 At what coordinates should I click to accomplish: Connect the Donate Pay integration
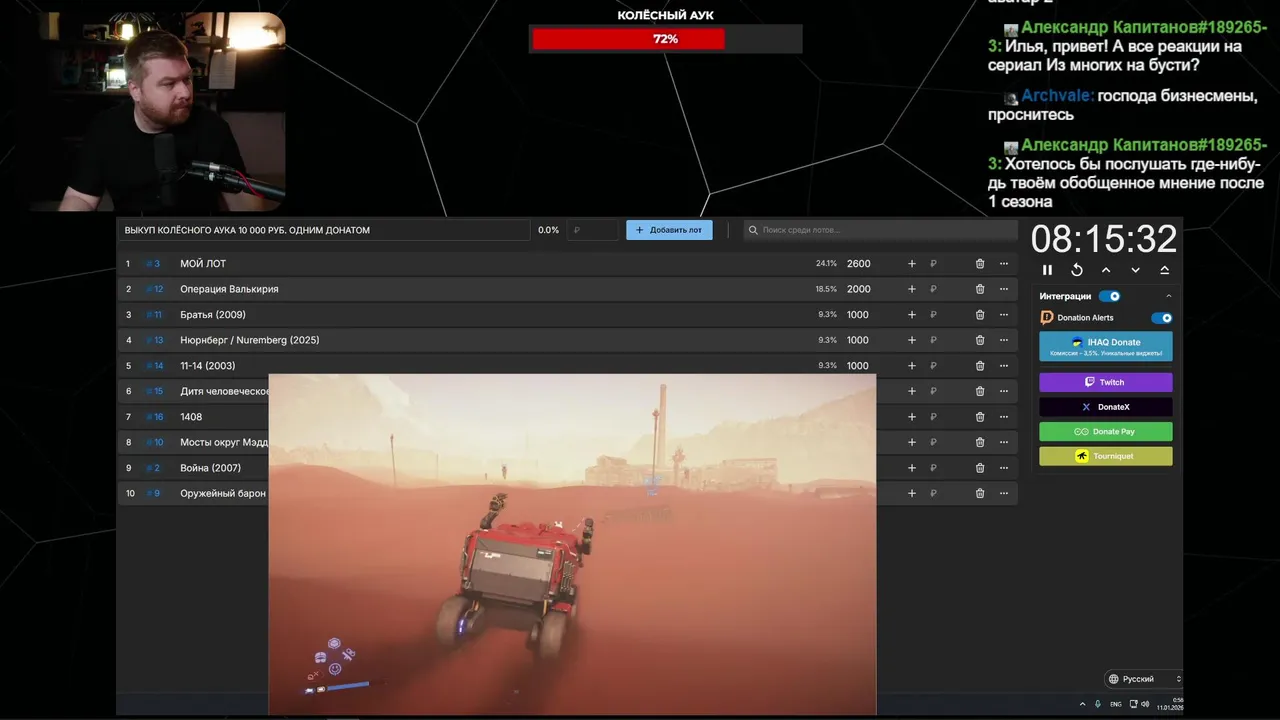[1106, 432]
